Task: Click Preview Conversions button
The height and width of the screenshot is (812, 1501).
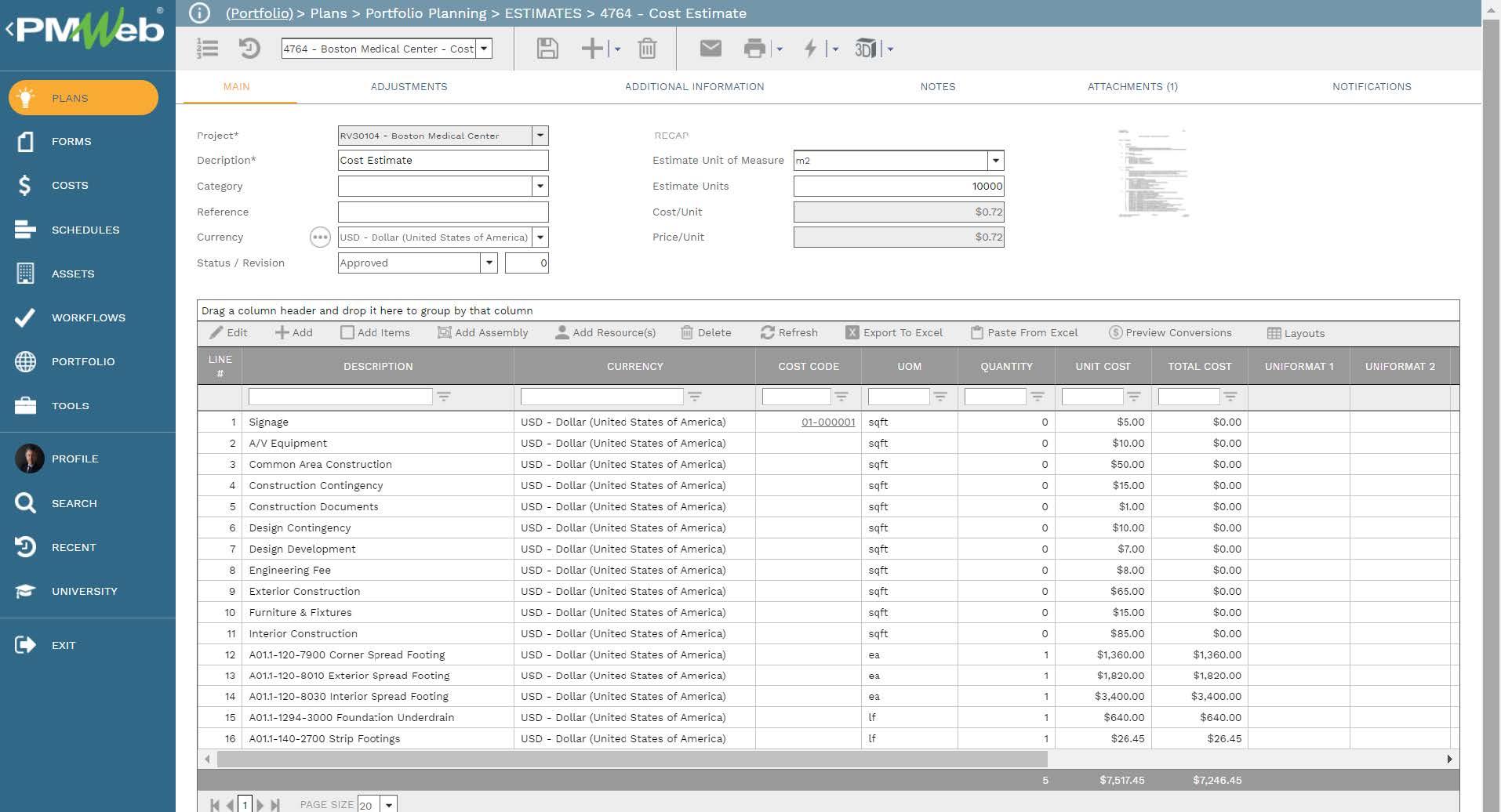Action: pyautogui.click(x=1170, y=332)
